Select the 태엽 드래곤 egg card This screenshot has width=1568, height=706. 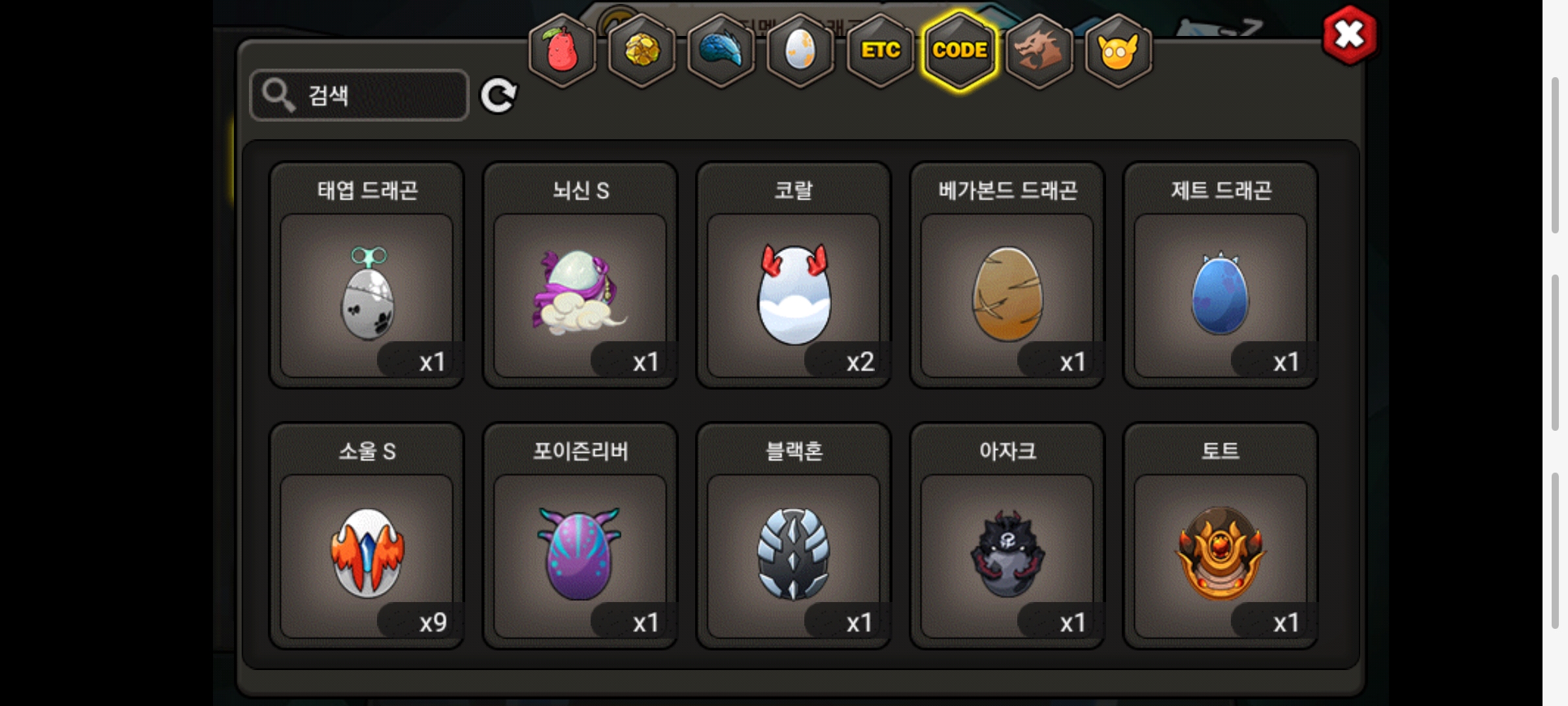point(367,275)
